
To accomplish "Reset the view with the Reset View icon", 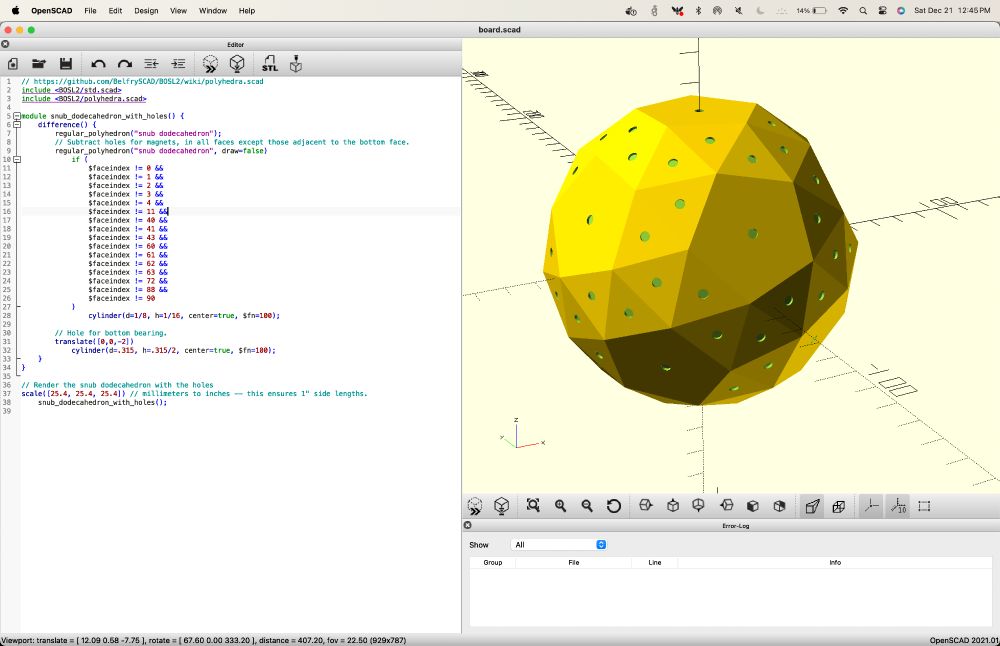I will click(614, 506).
